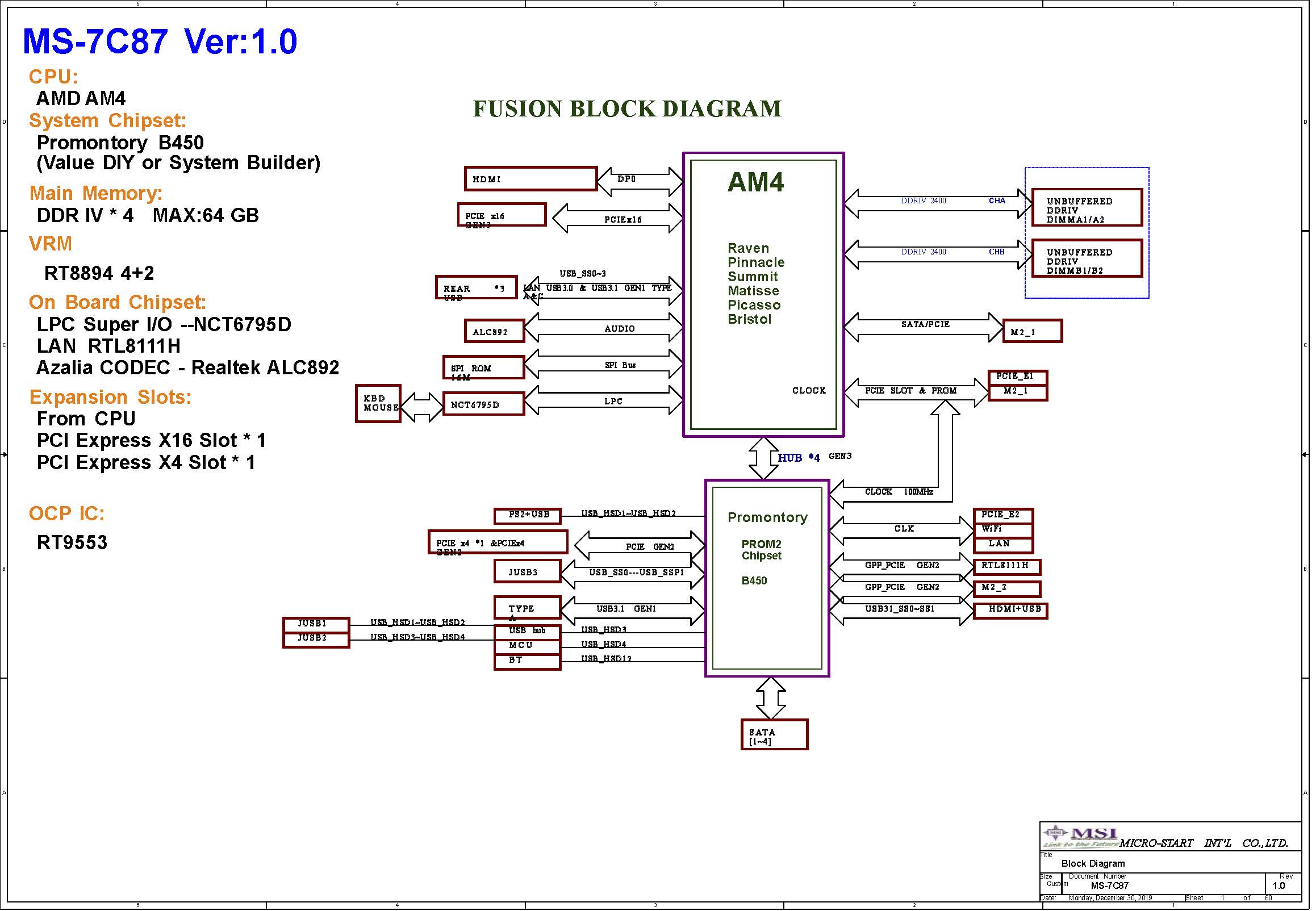Select the "MCU" block

527,647
